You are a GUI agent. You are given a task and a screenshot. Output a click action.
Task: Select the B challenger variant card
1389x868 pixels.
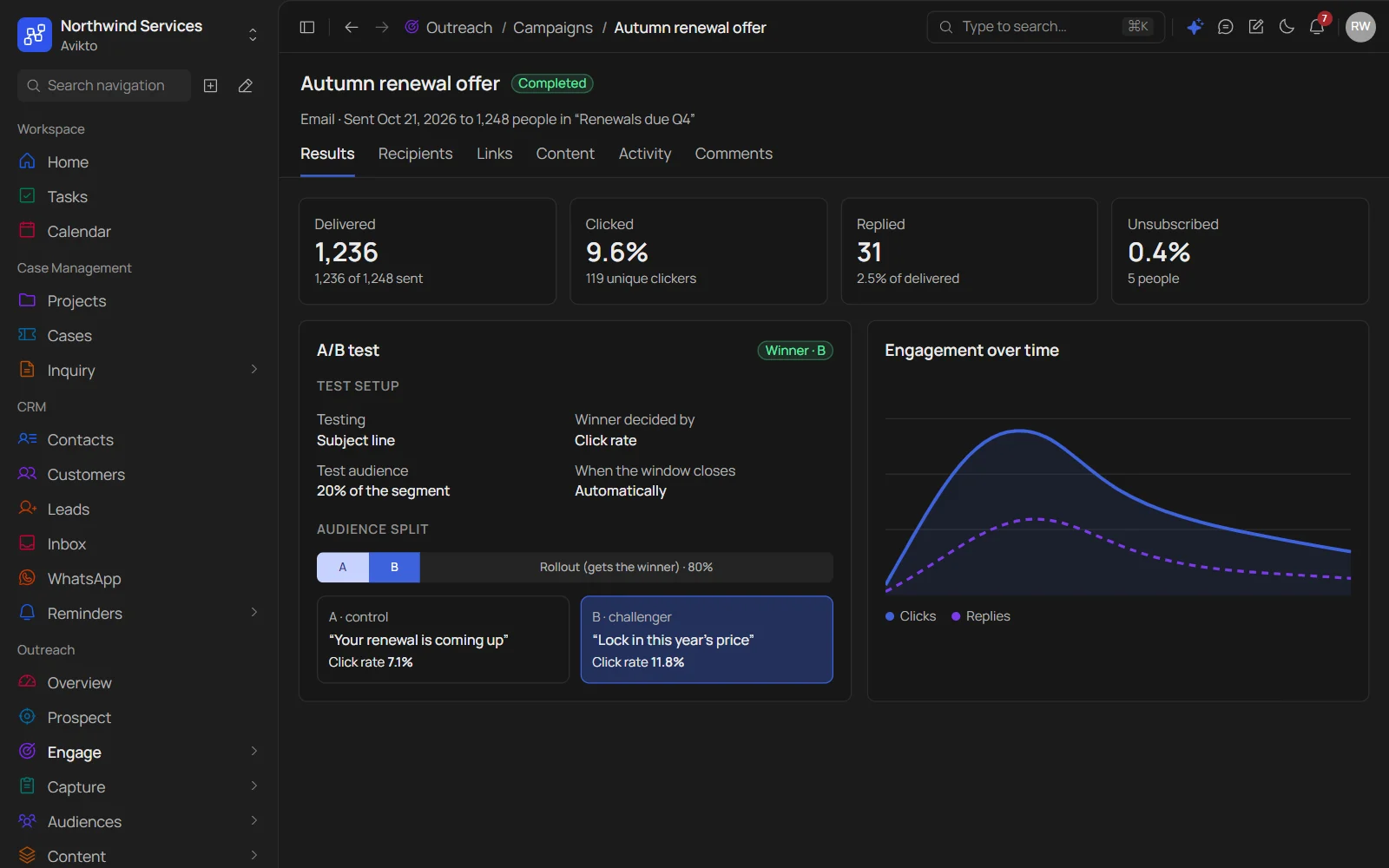pos(707,640)
